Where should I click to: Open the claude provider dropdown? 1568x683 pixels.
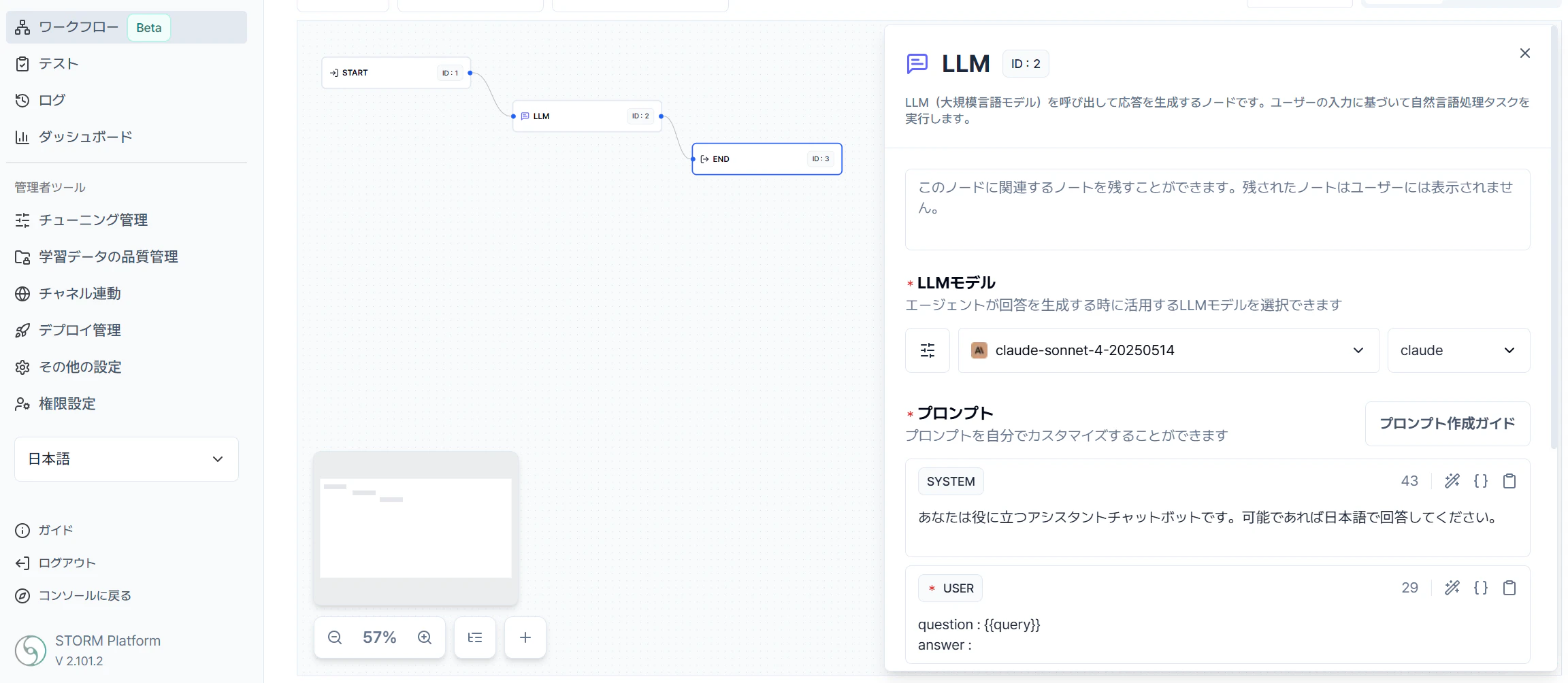click(1459, 350)
